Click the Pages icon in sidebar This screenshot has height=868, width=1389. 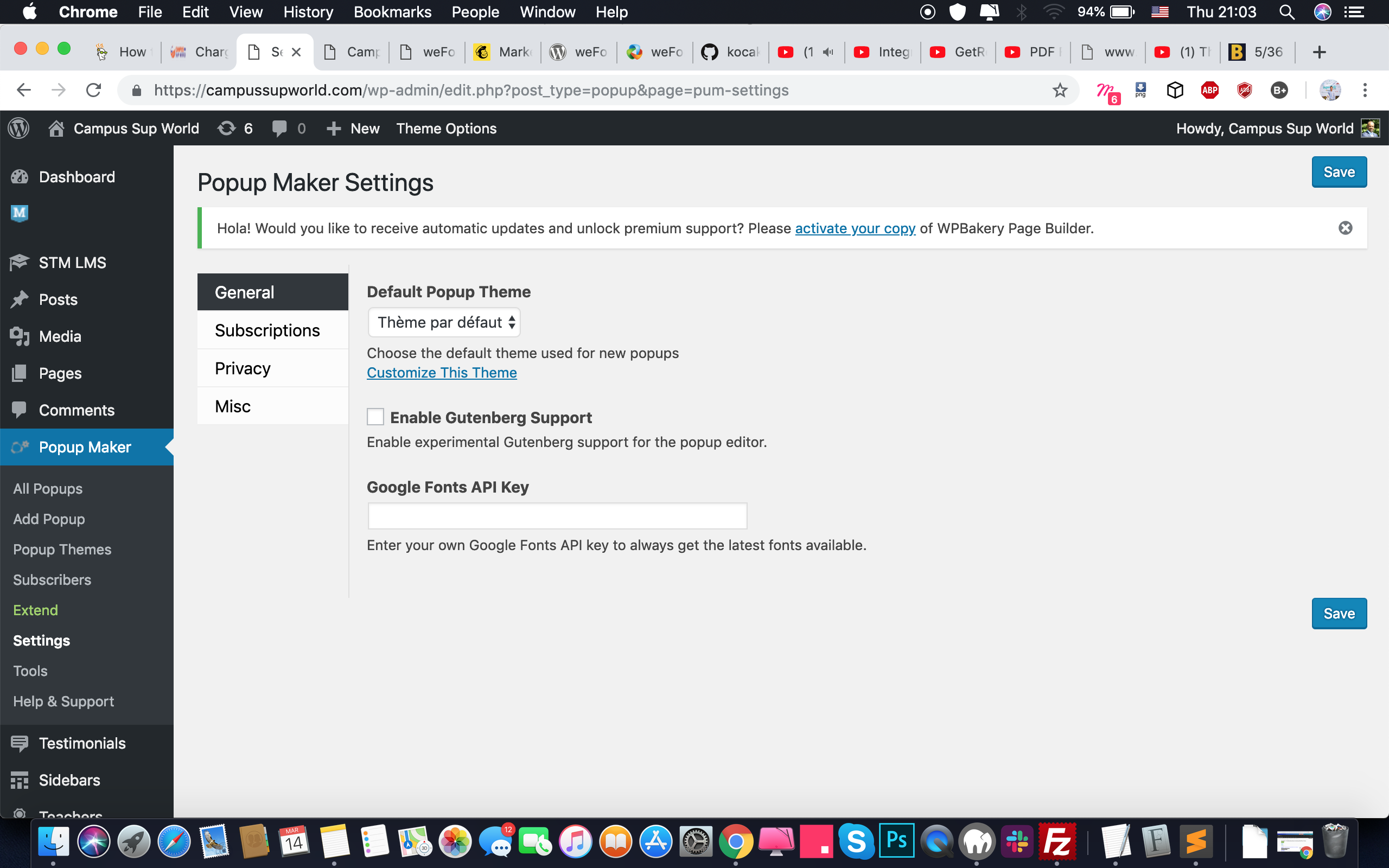(19, 373)
